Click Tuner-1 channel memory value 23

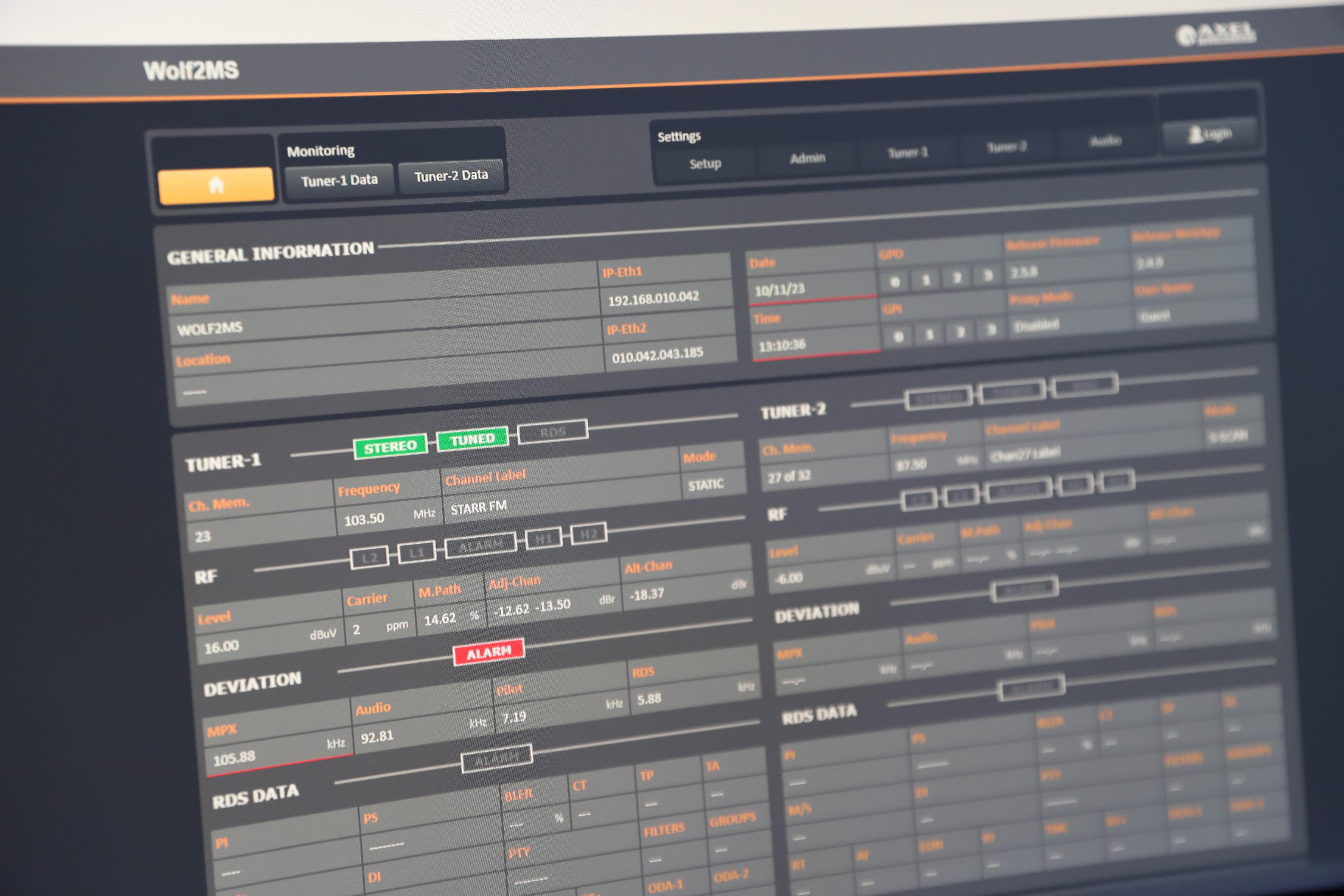(203, 537)
